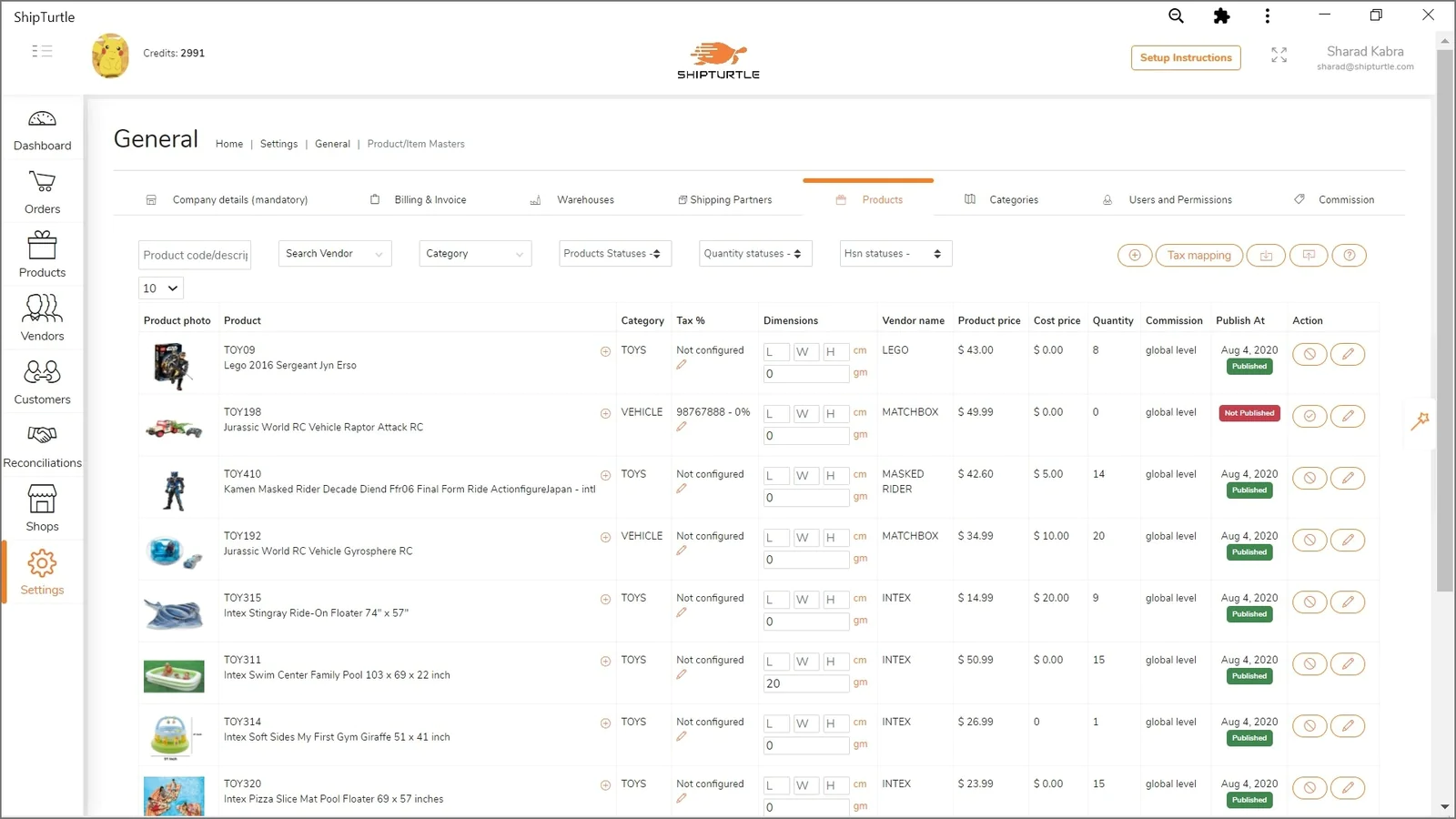Open the Products Statuses dropdown
This screenshot has width=1456, height=819.
point(614,254)
